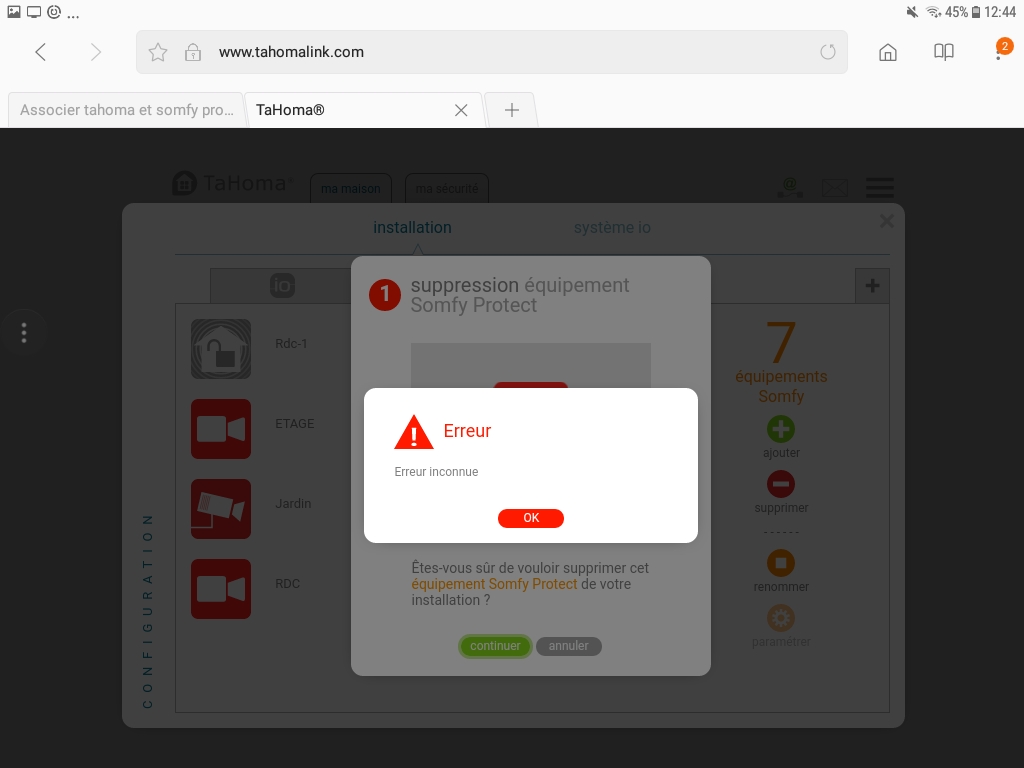Switch to the installation tab
This screenshot has width=1024, height=768.
412,227
